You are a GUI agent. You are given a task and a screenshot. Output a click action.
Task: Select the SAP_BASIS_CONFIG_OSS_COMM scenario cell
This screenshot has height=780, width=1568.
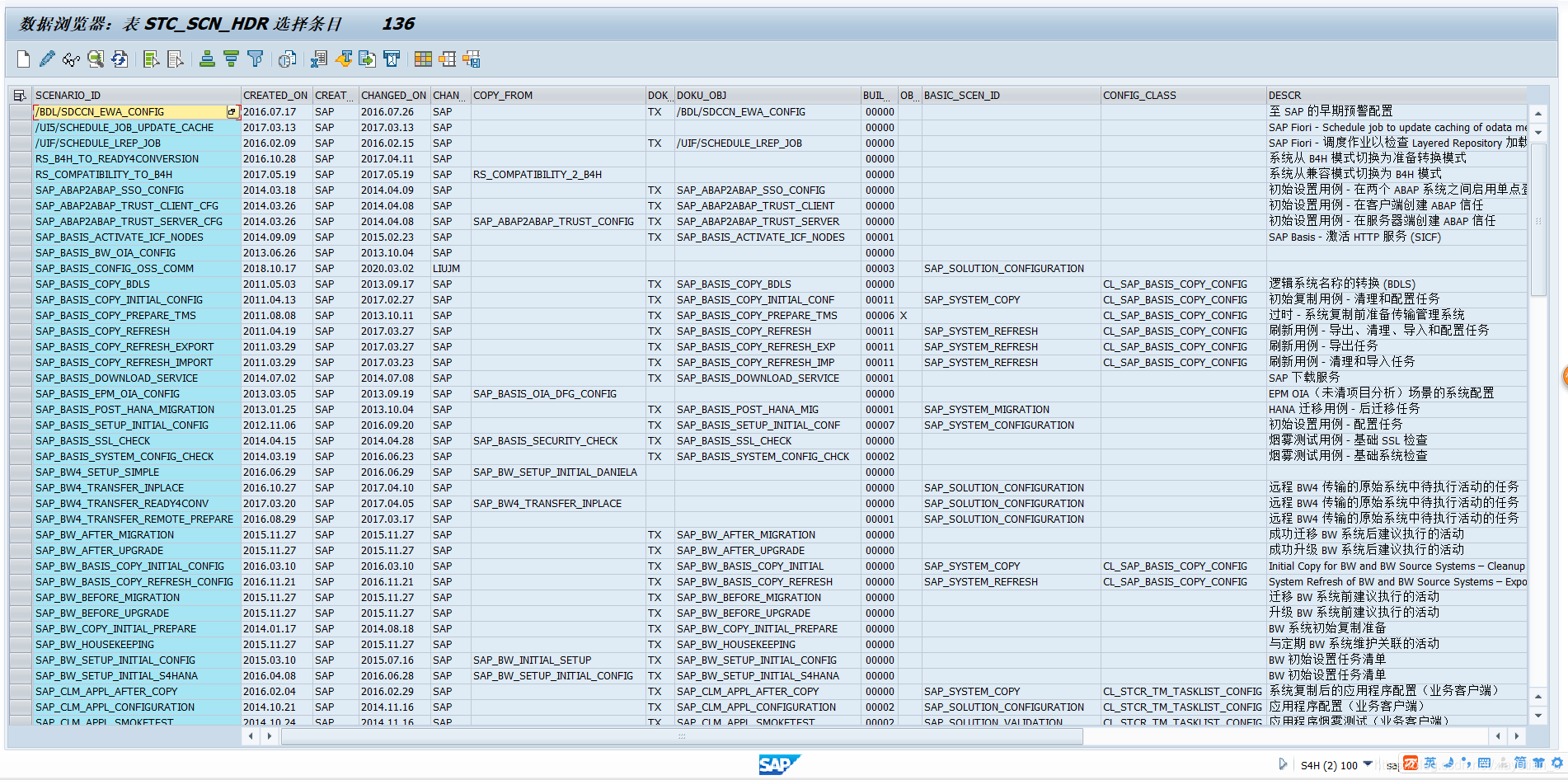[x=137, y=269]
